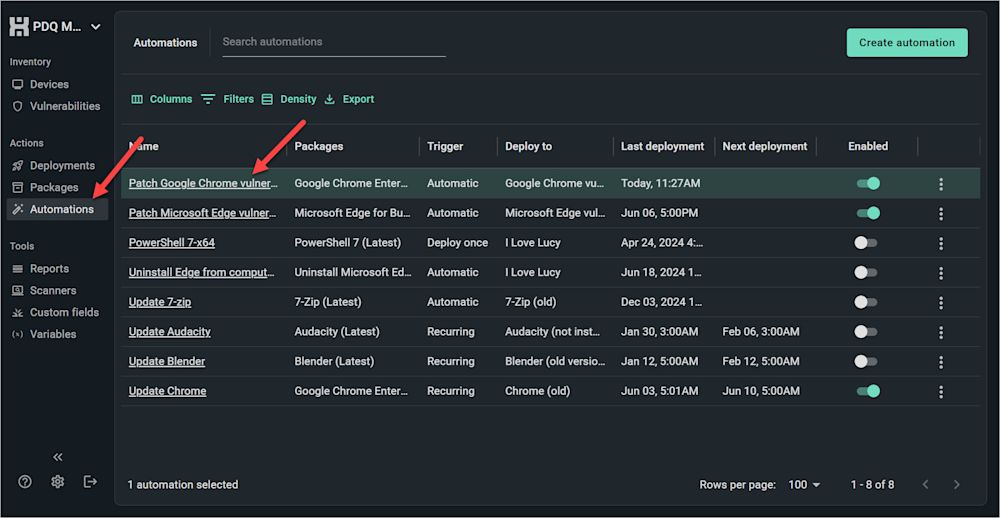This screenshot has height=518, width=1000.
Task: Open settings gear icon
Action: (x=57, y=482)
